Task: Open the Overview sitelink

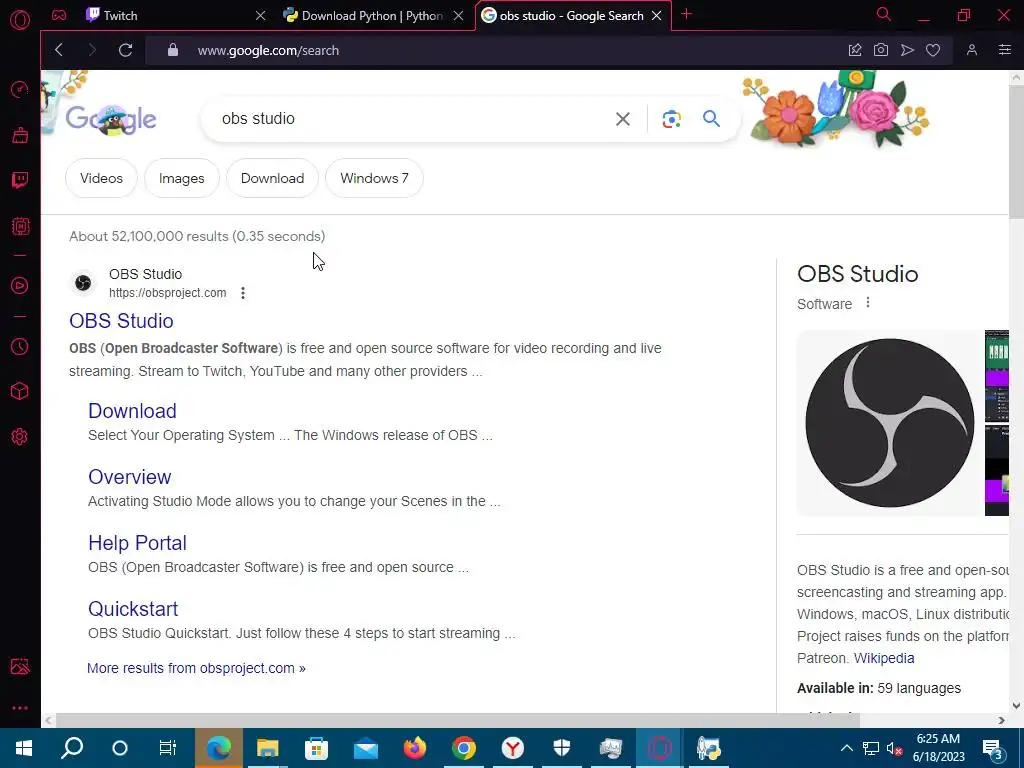Action: coord(130,477)
